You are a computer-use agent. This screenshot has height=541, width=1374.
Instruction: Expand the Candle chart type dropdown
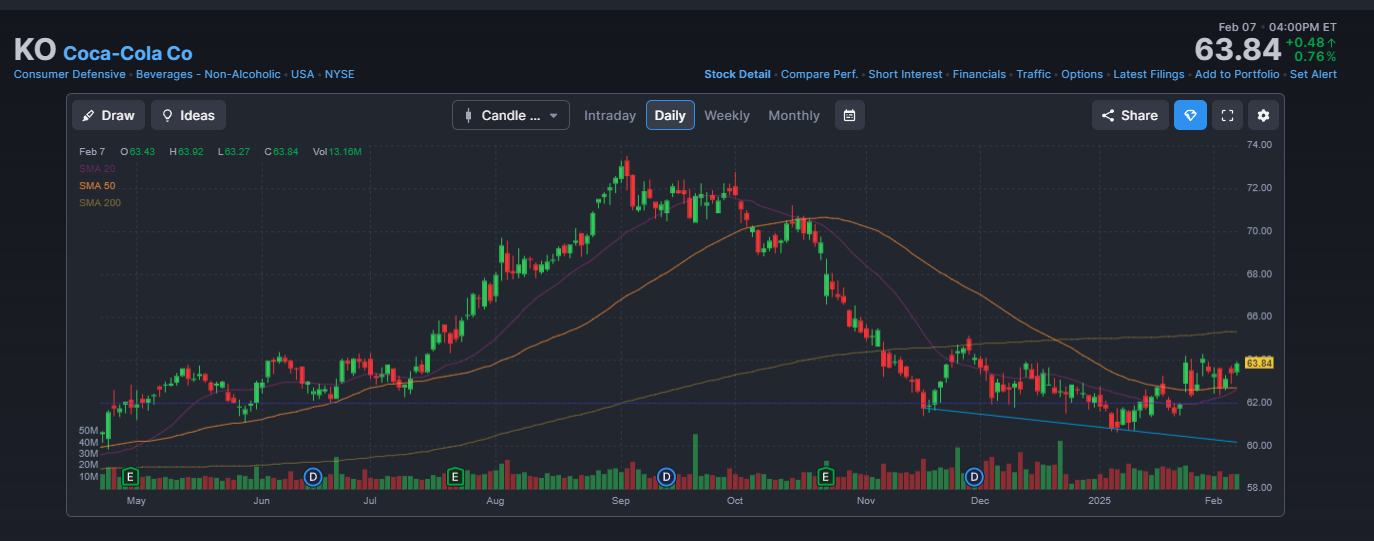tap(511, 115)
